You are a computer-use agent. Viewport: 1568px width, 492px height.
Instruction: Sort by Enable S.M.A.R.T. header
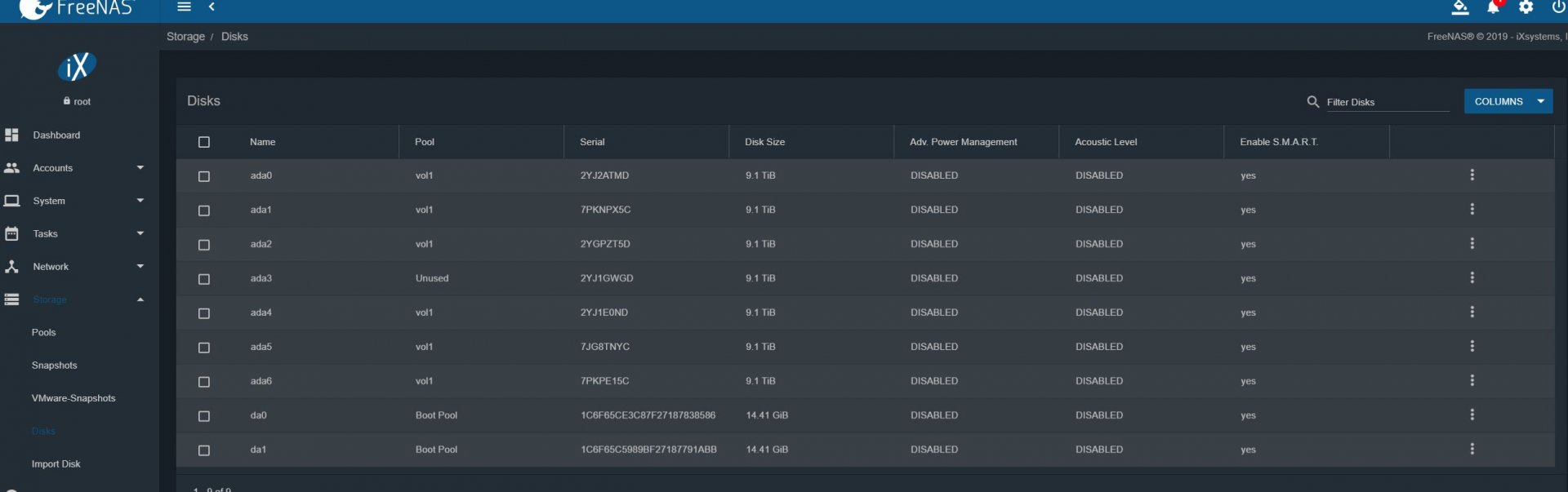click(x=1279, y=142)
